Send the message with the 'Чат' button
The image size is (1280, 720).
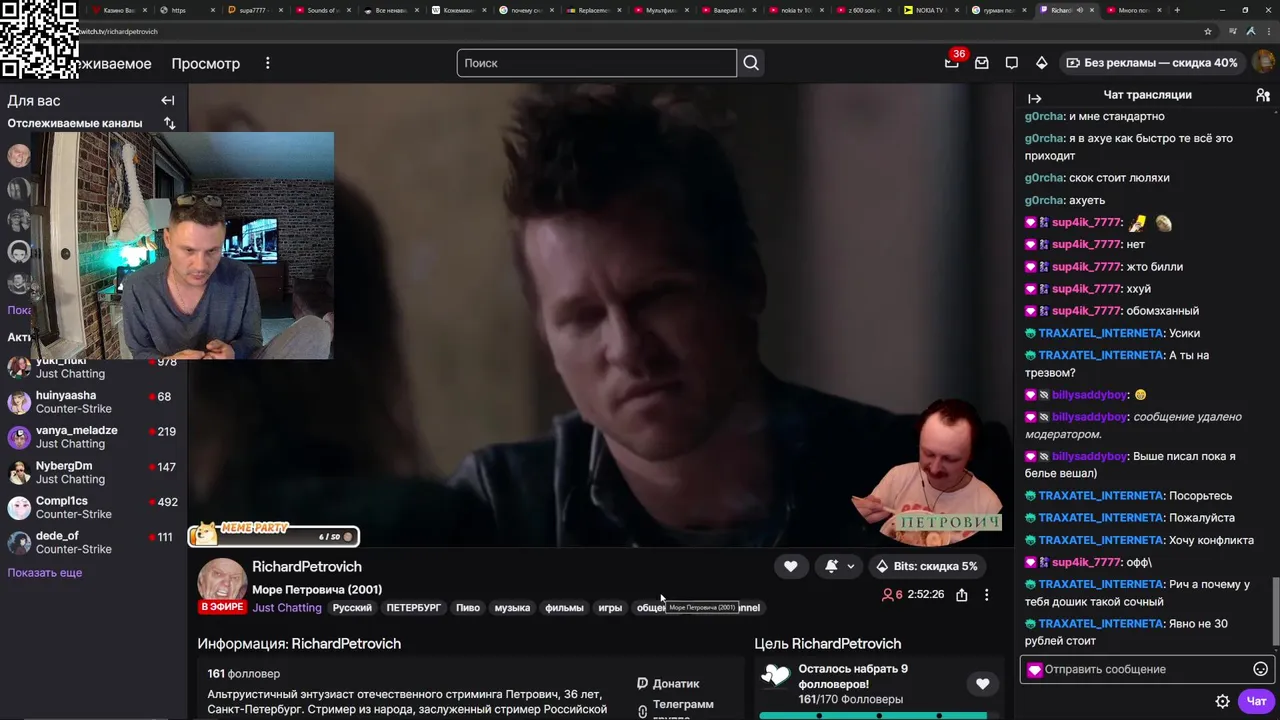tap(1256, 701)
